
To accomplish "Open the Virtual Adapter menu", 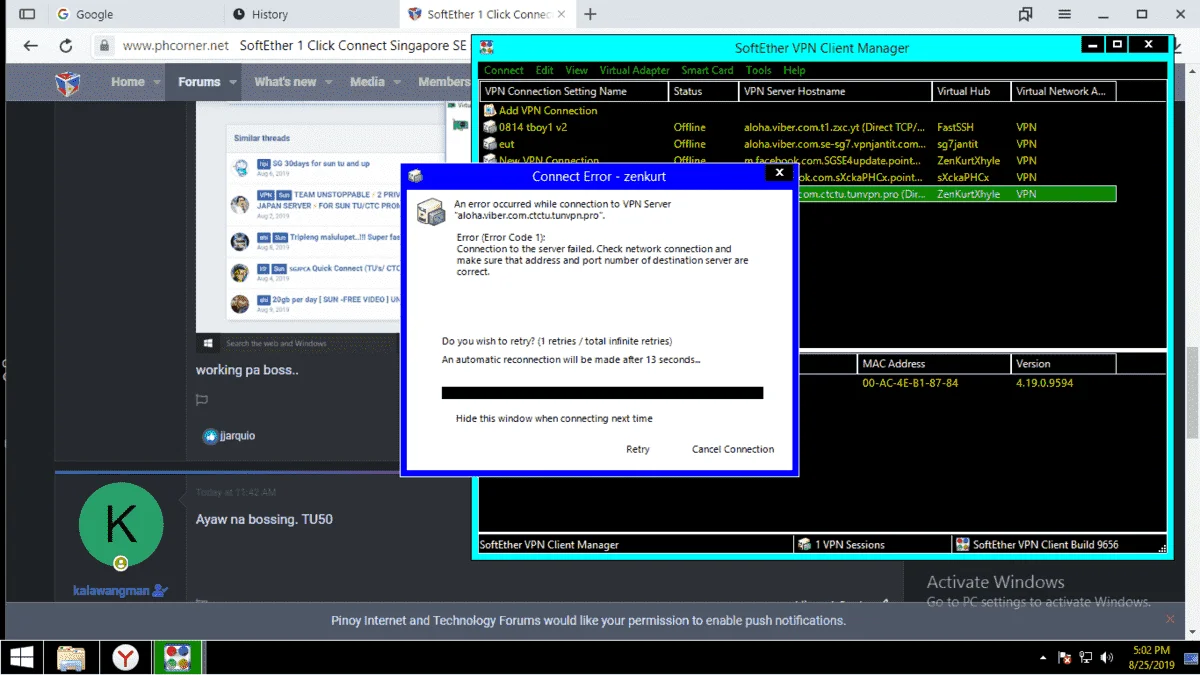I will point(634,70).
